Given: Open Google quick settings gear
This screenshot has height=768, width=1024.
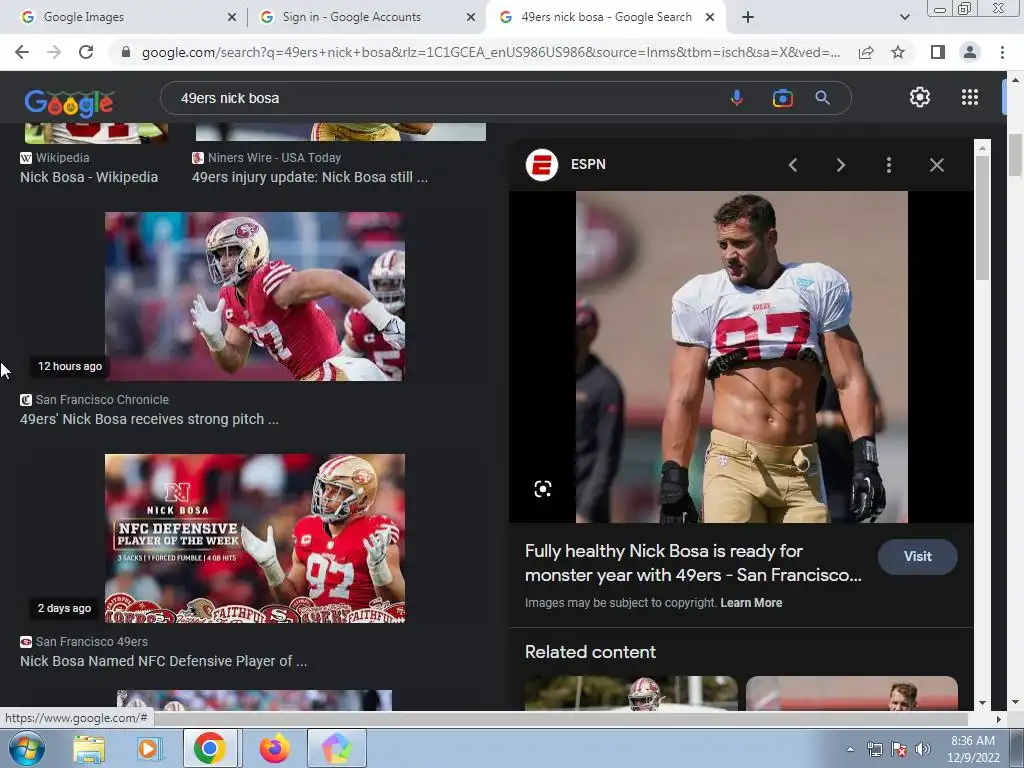Looking at the screenshot, I should [920, 97].
